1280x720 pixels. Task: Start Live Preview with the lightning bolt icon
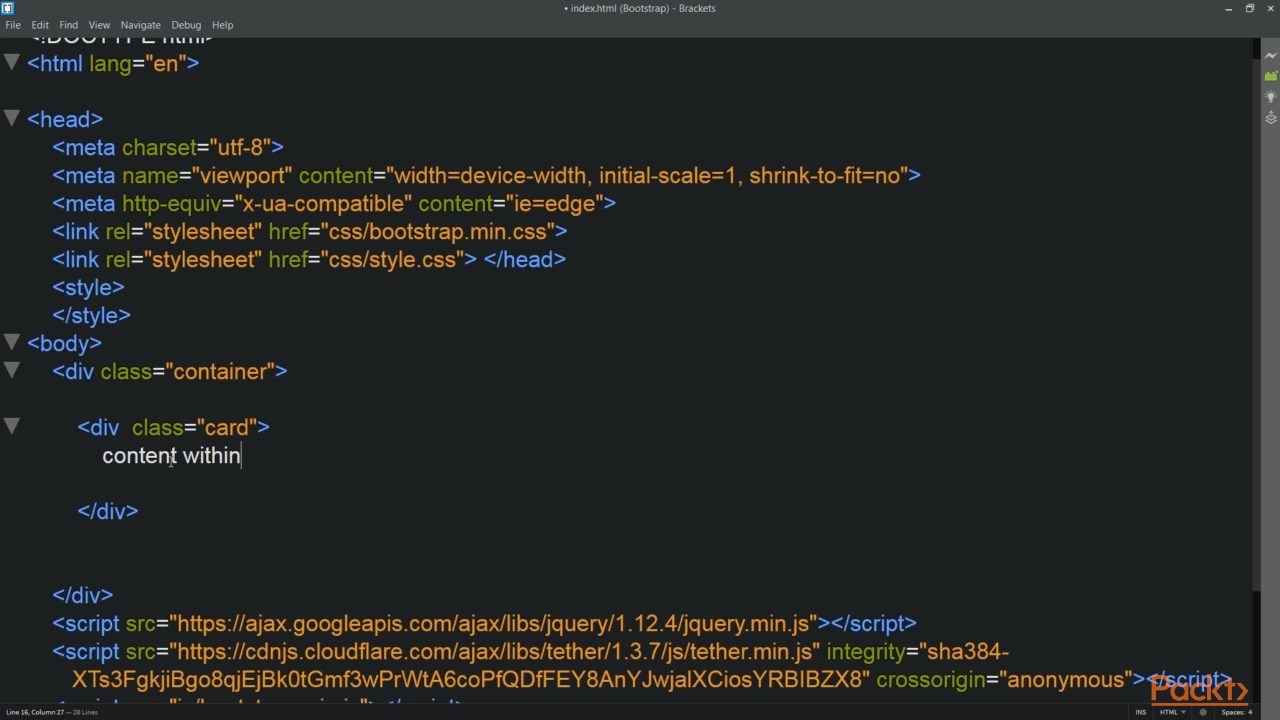tap(1271, 56)
